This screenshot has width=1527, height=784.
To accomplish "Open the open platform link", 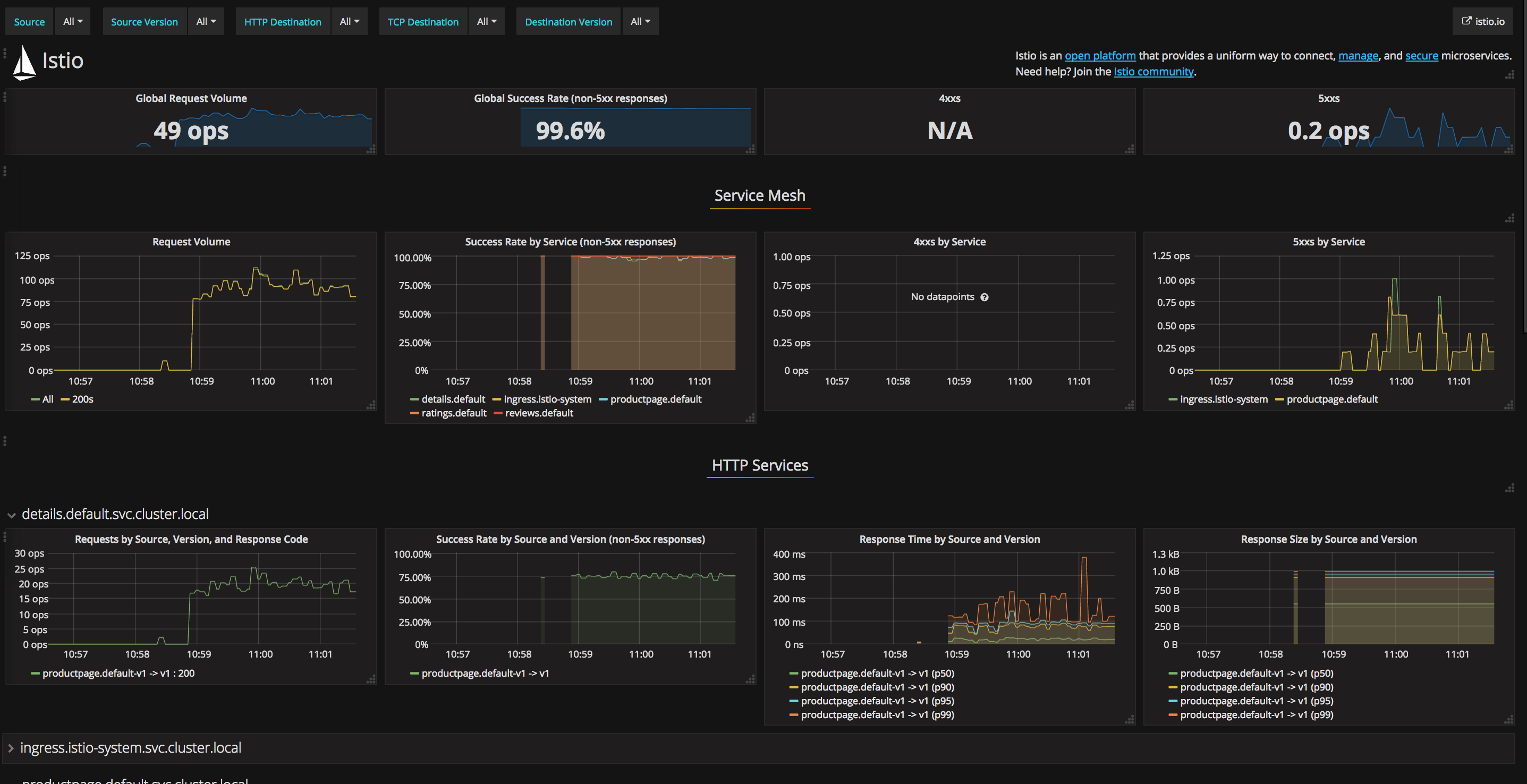I will (1100, 55).
